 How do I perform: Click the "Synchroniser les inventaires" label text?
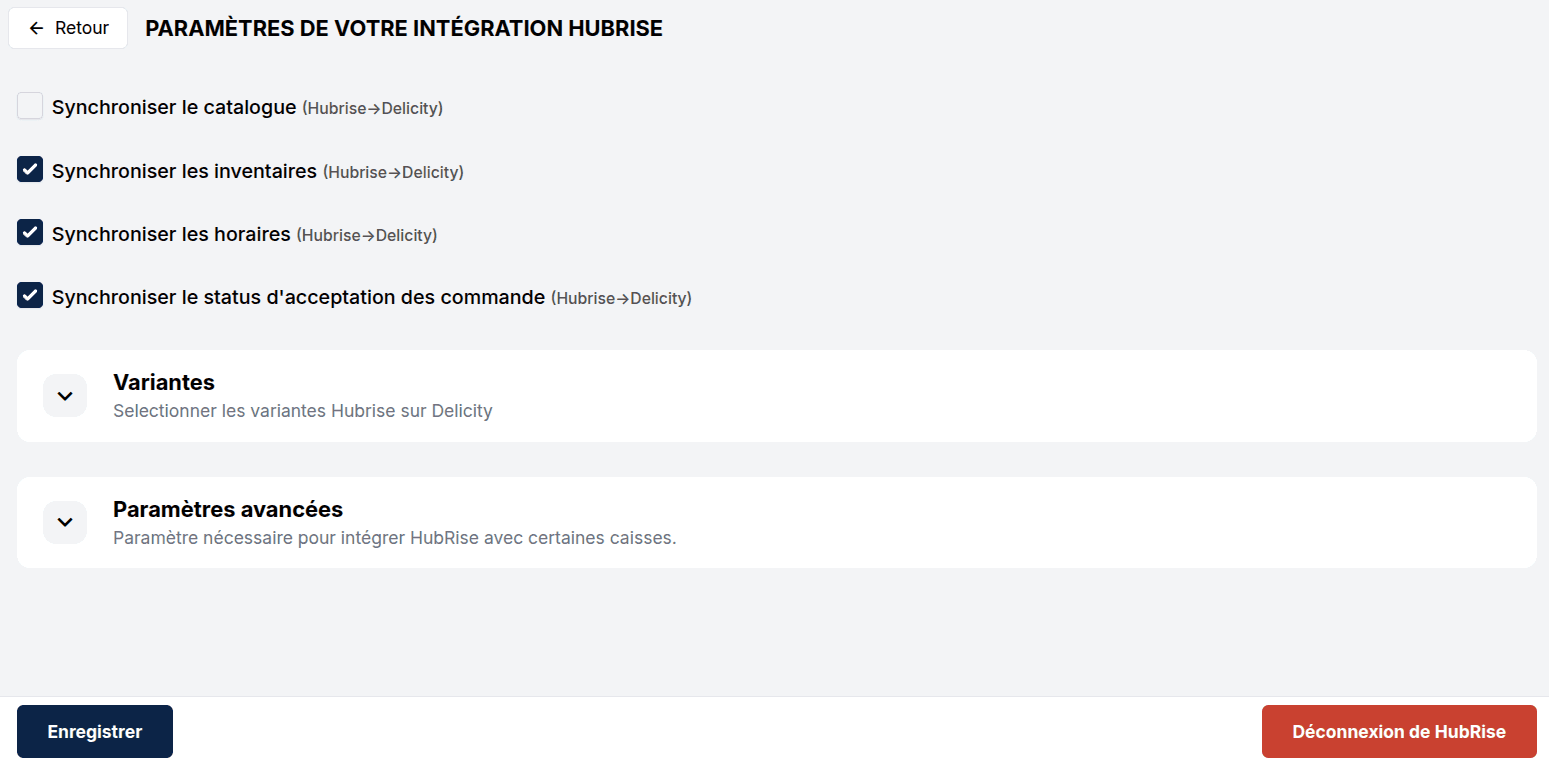click(184, 171)
